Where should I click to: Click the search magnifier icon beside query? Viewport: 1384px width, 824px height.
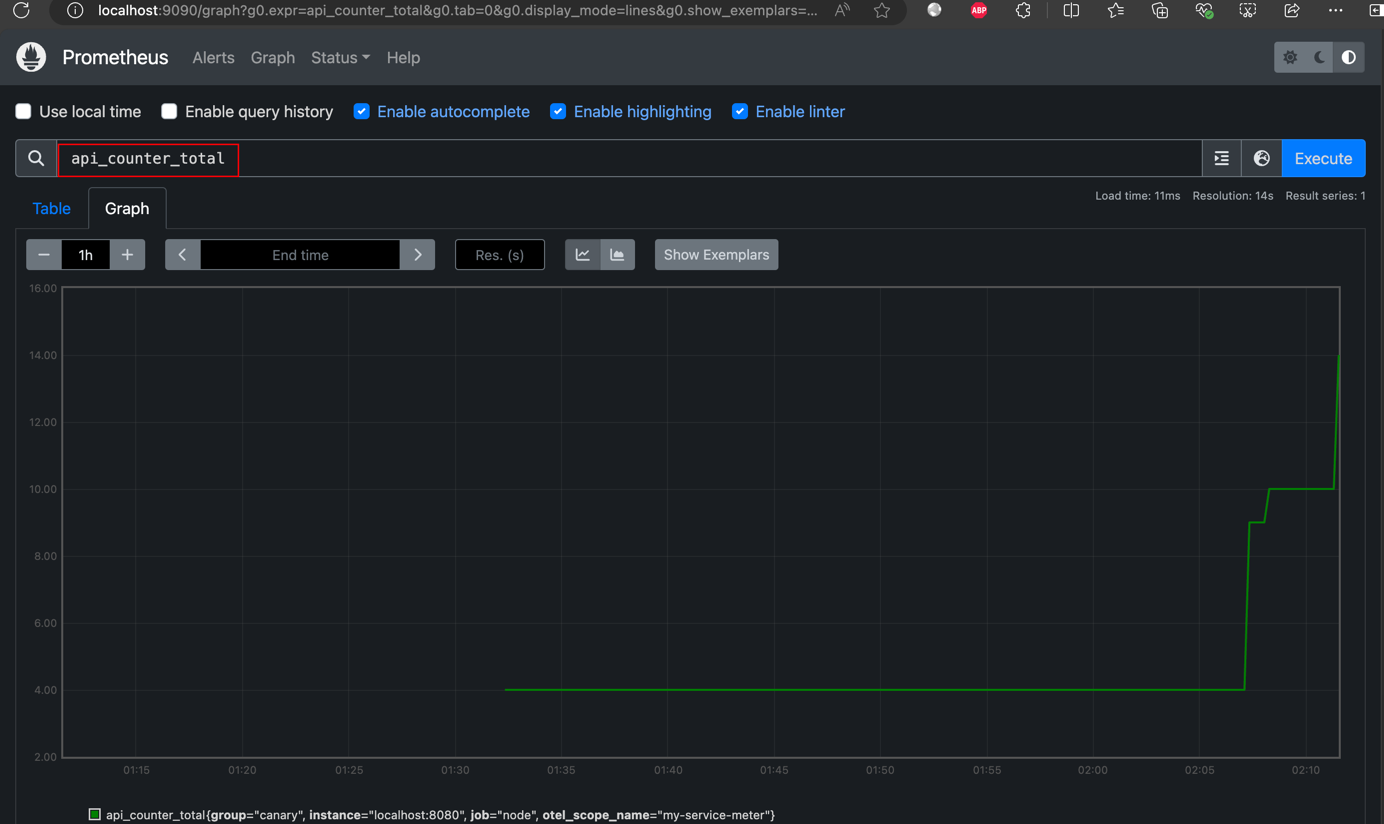click(36, 158)
